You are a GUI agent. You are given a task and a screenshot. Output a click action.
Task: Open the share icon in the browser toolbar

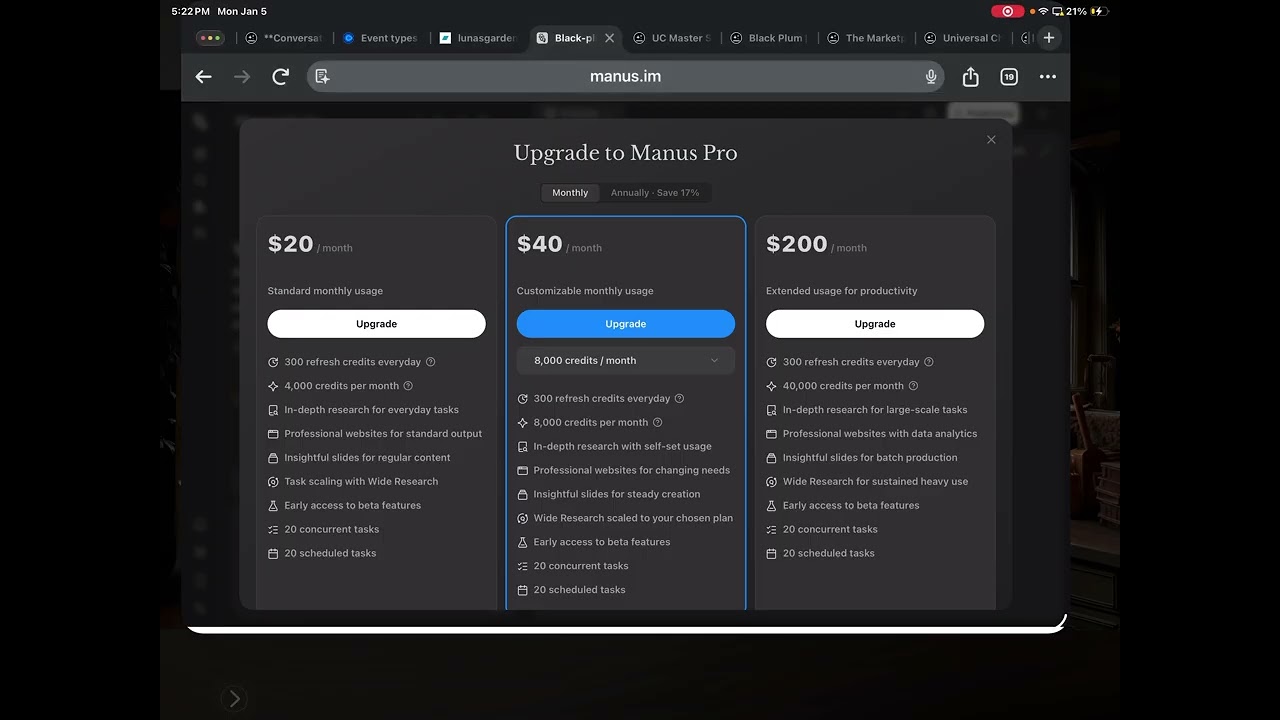[970, 77]
